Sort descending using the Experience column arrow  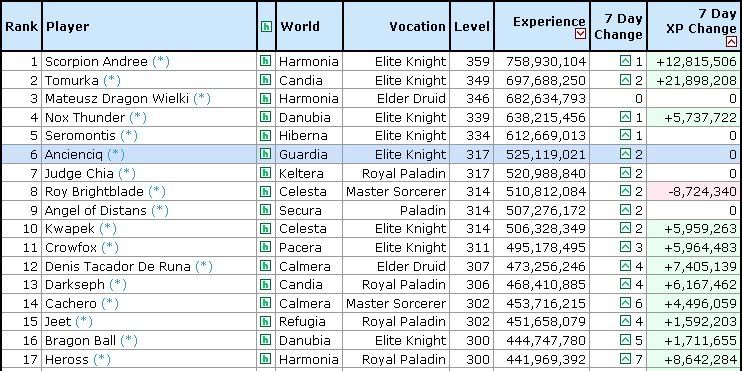click(580, 34)
